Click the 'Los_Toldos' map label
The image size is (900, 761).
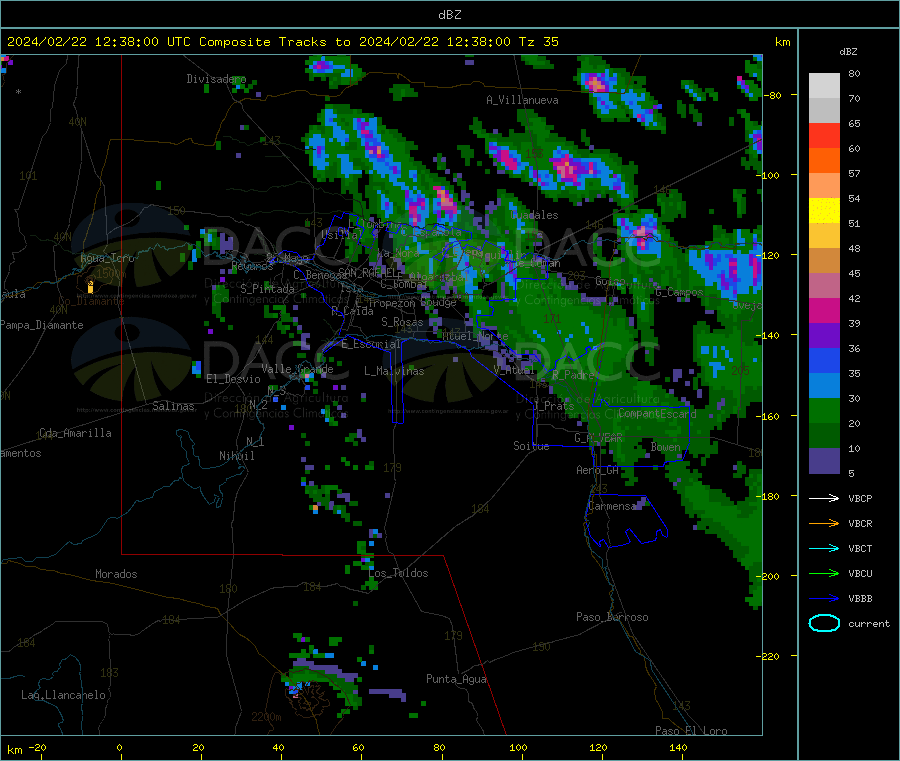coord(398,573)
